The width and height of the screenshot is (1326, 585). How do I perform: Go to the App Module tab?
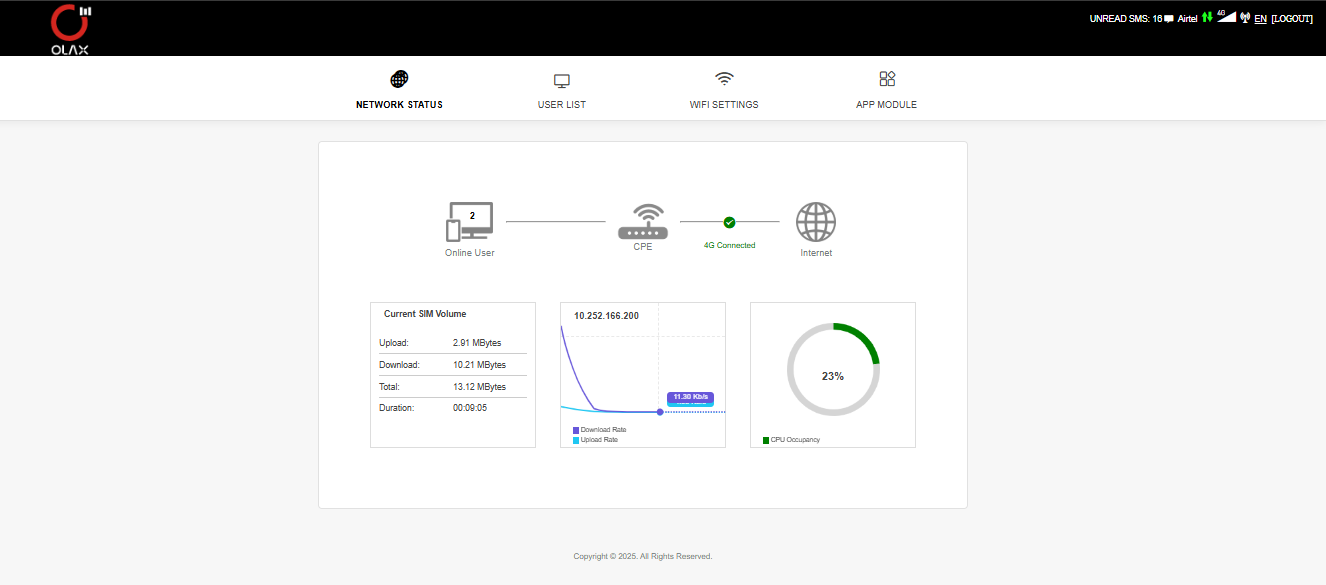coord(886,91)
